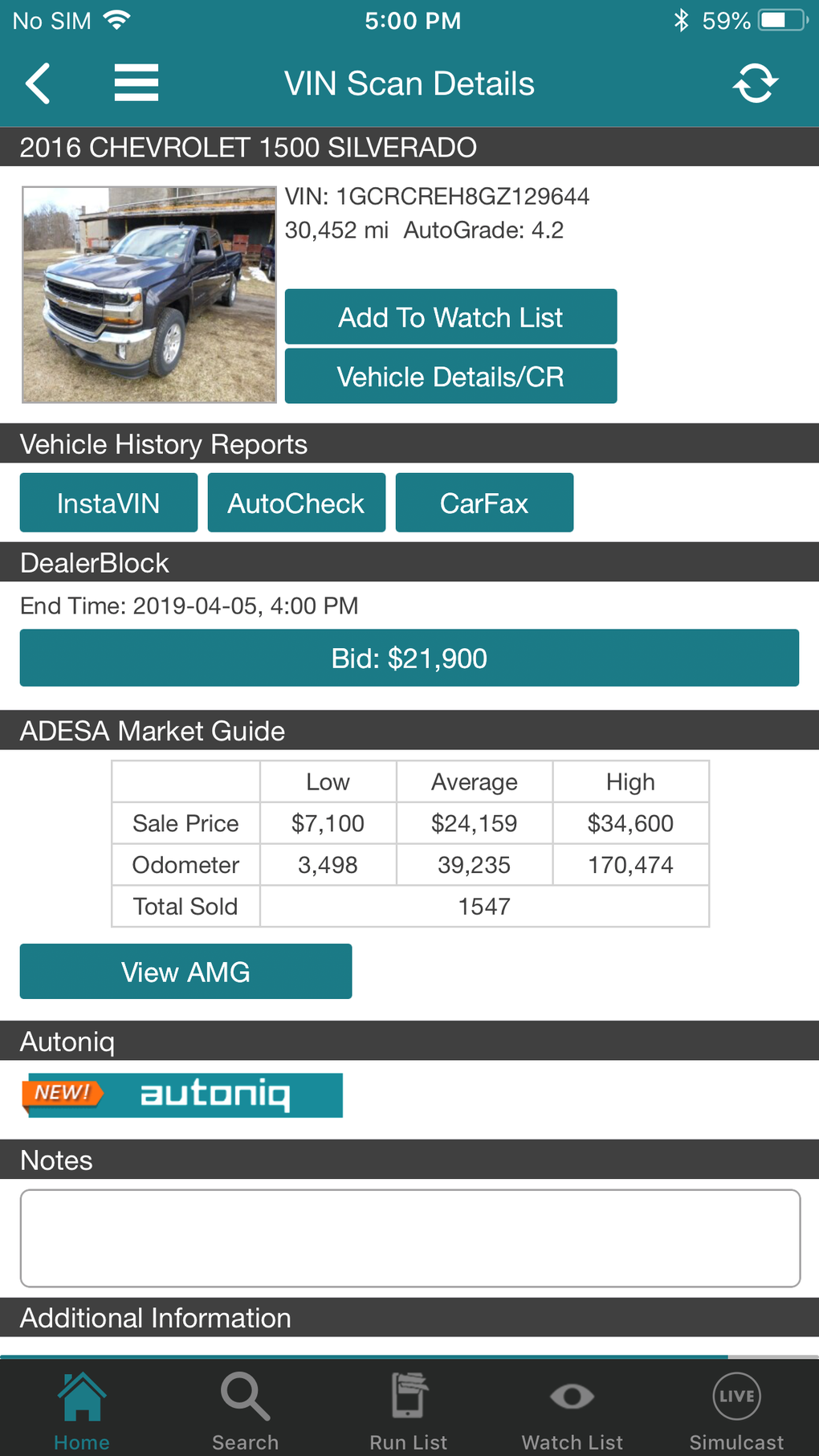The height and width of the screenshot is (1456, 819).
Task: Tap the Silverado truck photo
Action: 149,295
